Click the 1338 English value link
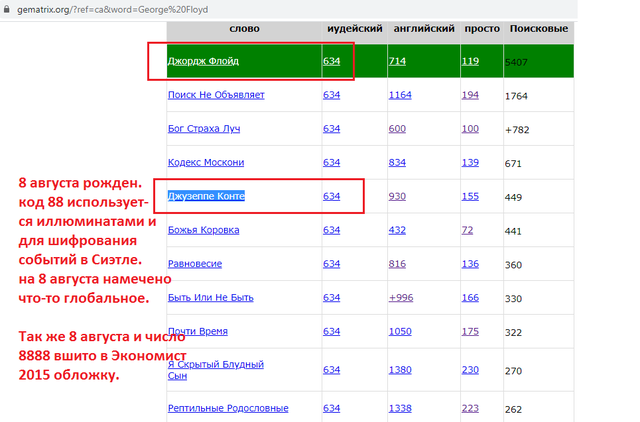This screenshot has width=640, height=422. click(400, 408)
